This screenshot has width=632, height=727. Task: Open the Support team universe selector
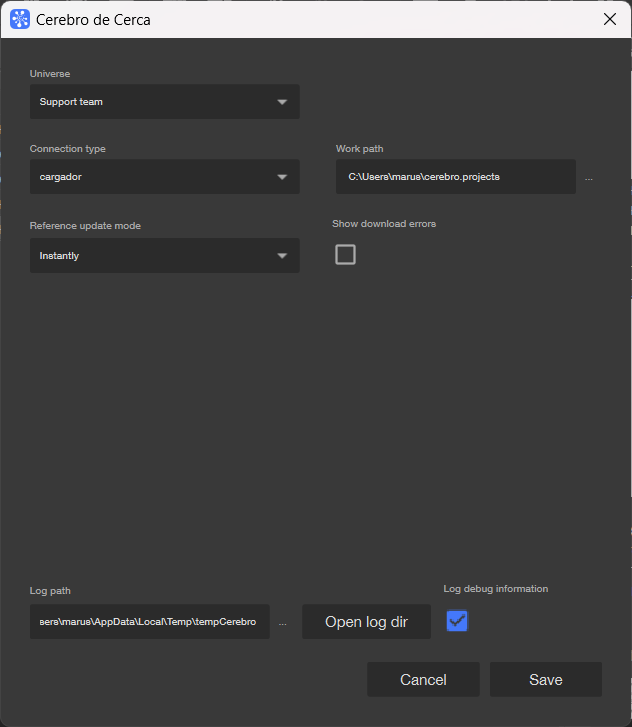[165, 102]
